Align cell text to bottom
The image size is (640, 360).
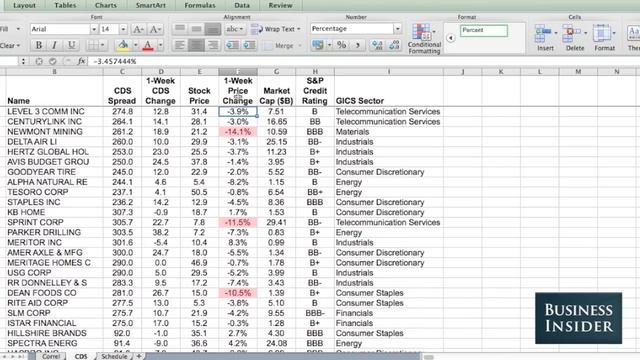click(x=213, y=29)
